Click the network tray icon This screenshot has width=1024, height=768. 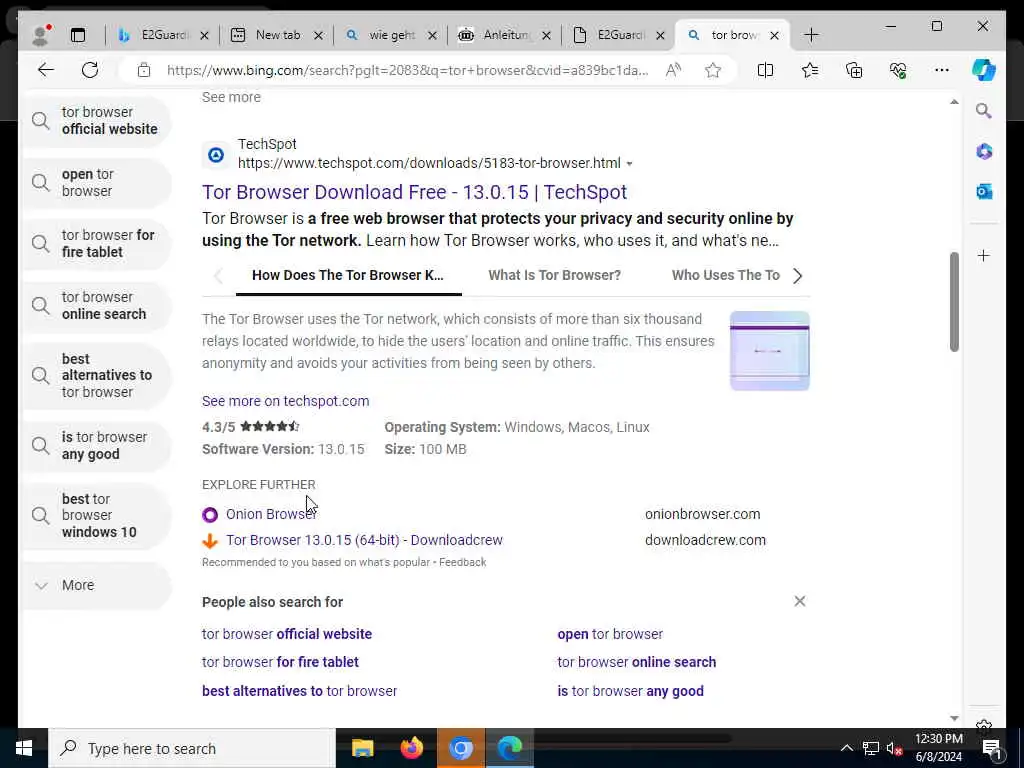click(871, 748)
